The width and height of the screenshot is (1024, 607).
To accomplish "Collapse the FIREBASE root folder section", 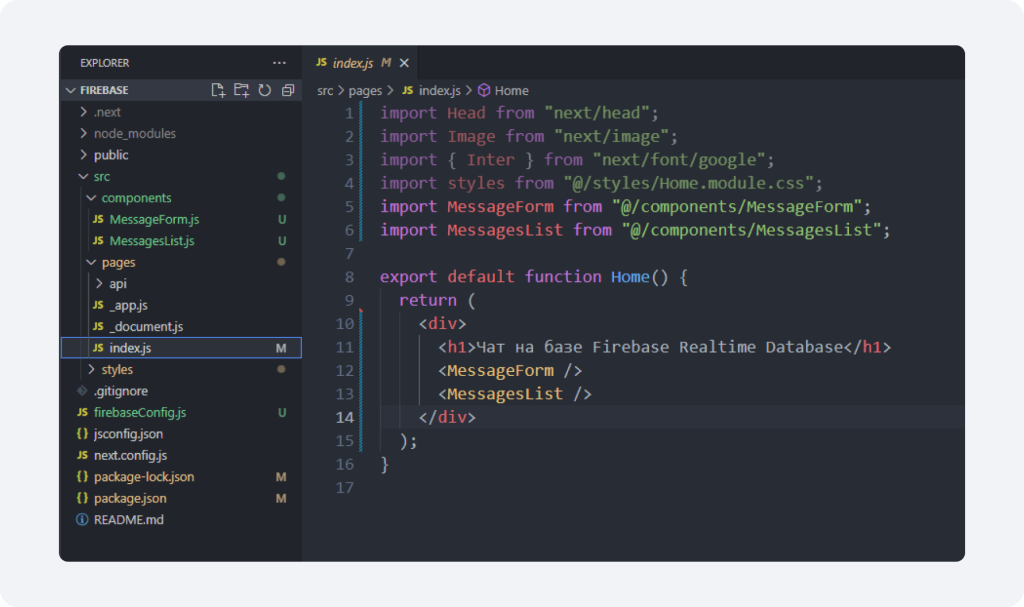I will point(71,90).
